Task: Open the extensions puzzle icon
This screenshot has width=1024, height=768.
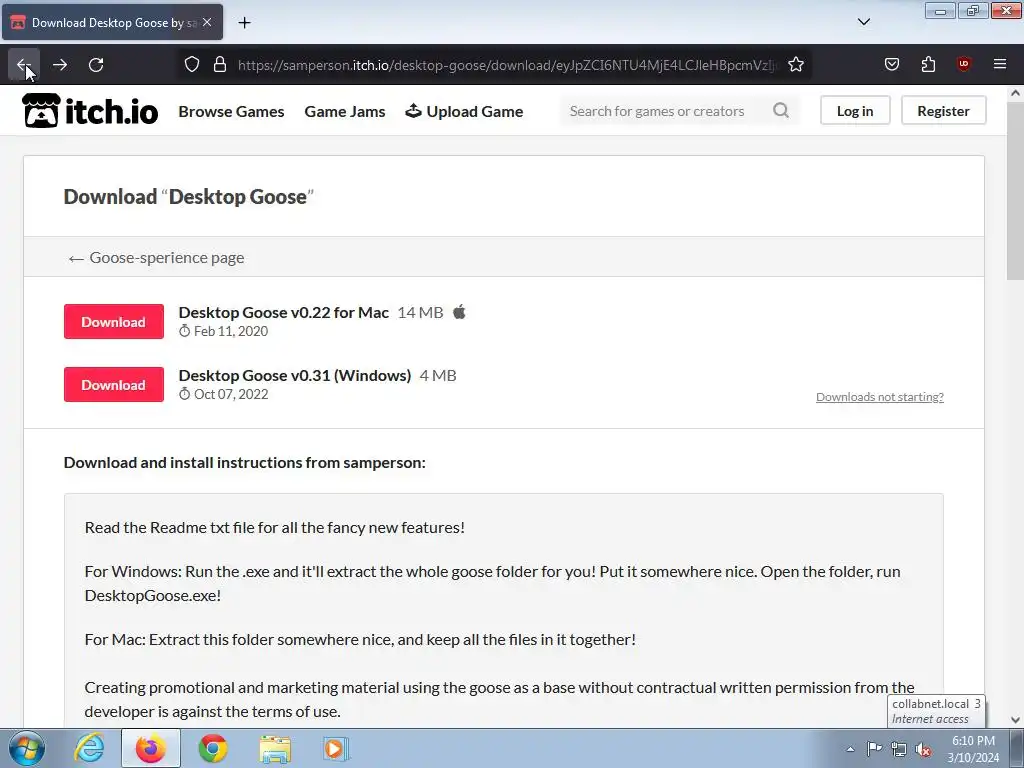Action: tap(928, 65)
